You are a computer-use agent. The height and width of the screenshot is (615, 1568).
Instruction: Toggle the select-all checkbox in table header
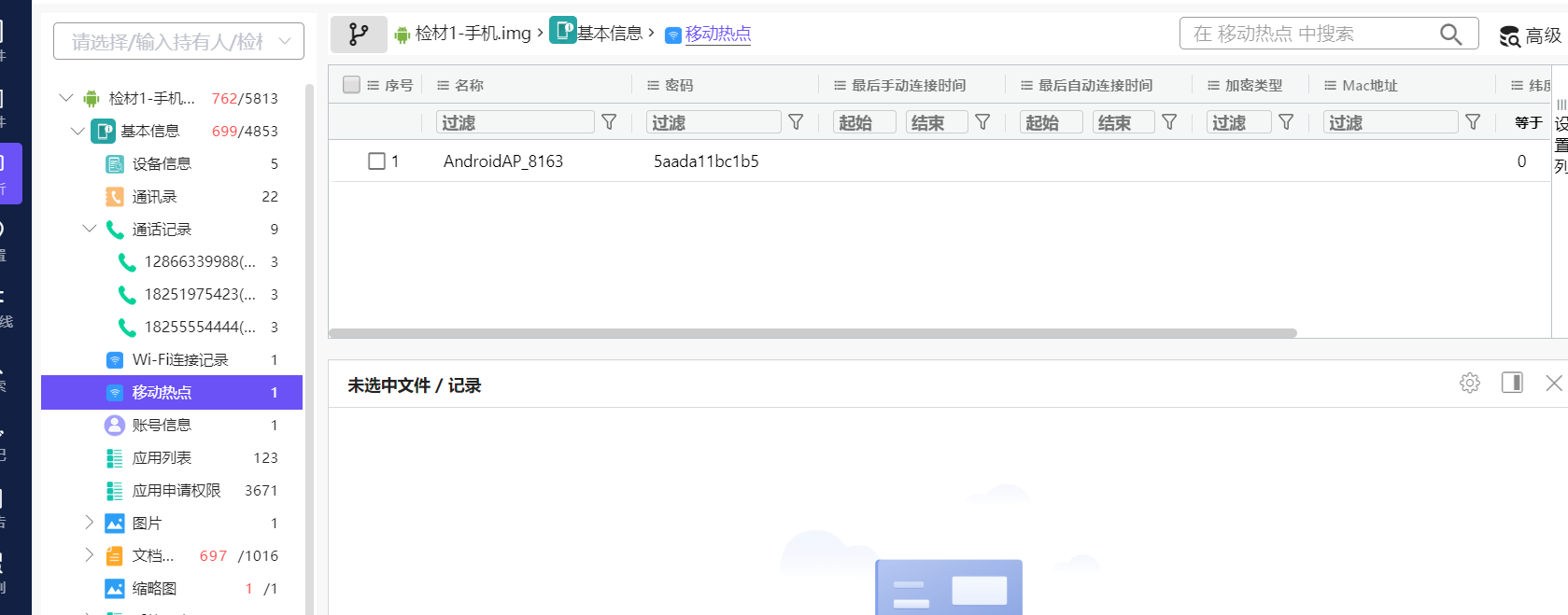point(352,85)
